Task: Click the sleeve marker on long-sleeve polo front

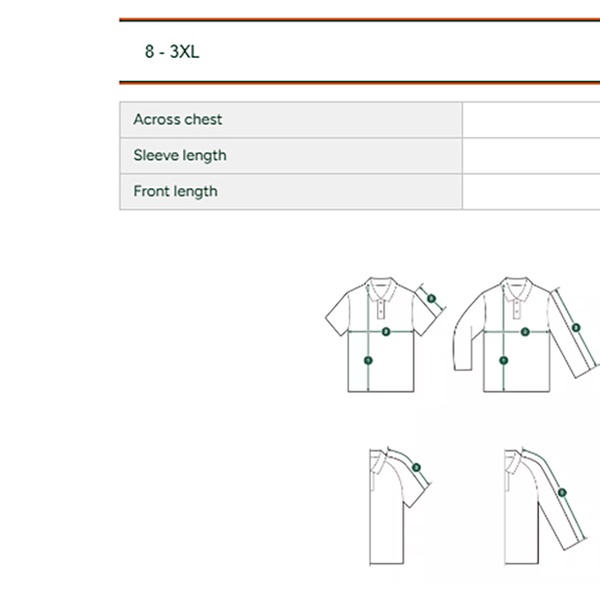Action: coord(576,328)
